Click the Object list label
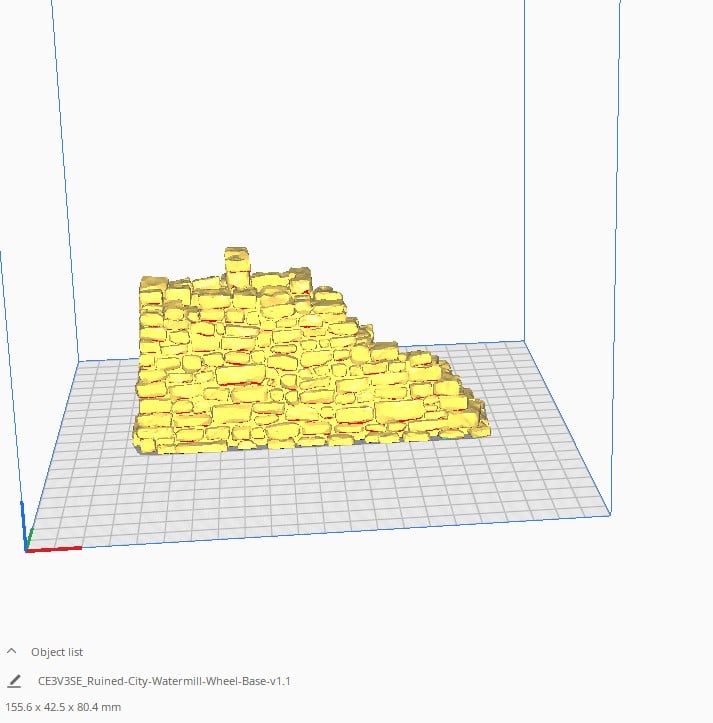This screenshot has width=713, height=723. point(57,652)
